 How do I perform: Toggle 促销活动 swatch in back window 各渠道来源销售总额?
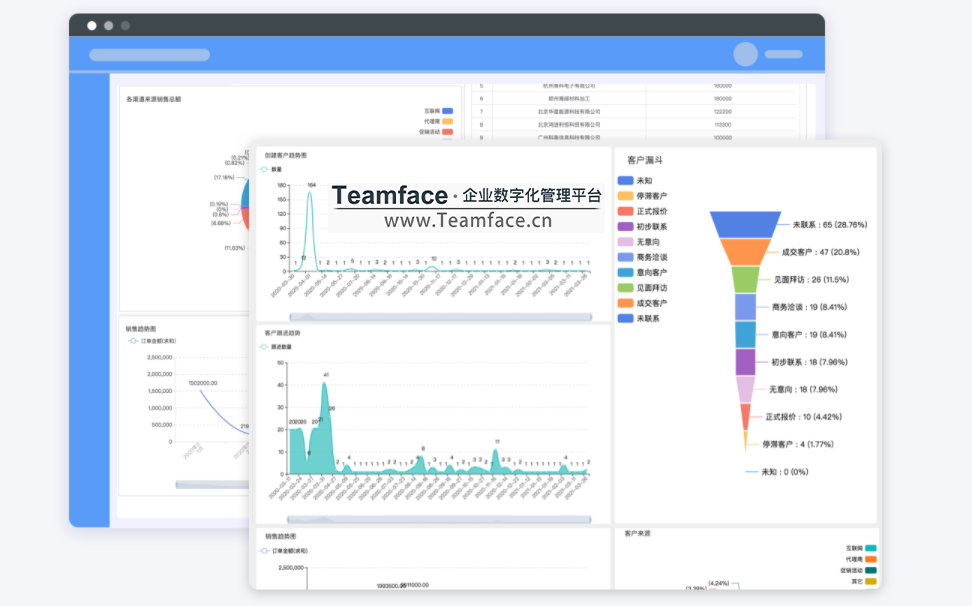click(448, 132)
